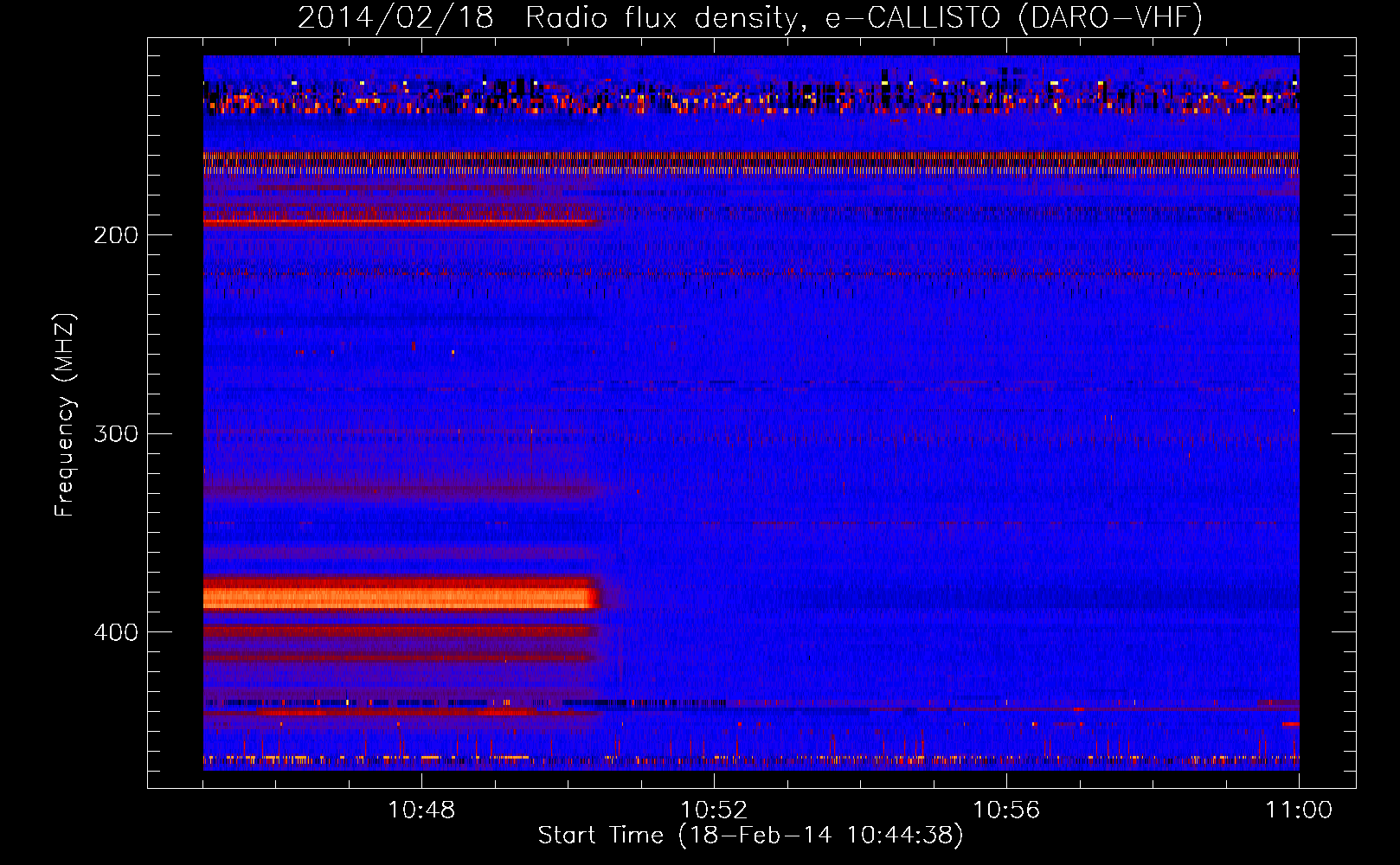Click the red emission band just above 200 MHz

(x=402, y=221)
